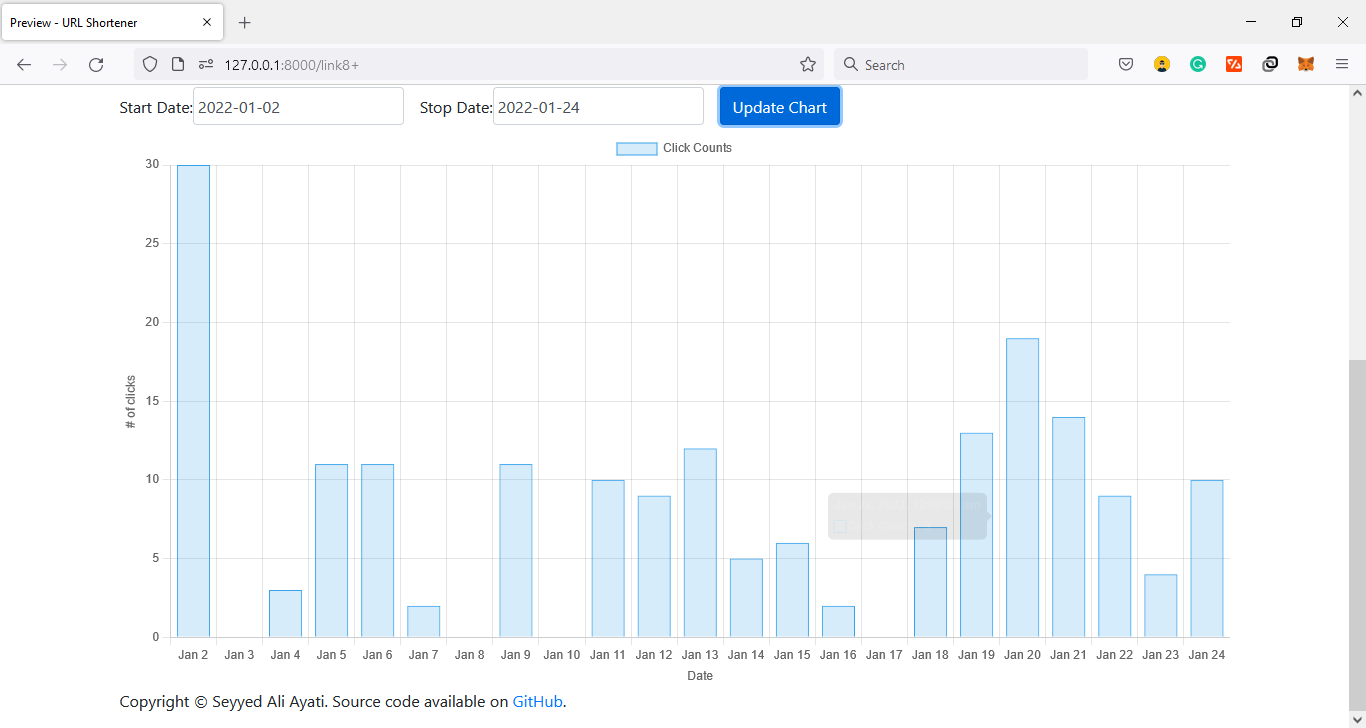Image resolution: width=1366 pixels, height=728 pixels.
Task: Click the scrollbar down arrow
Action: click(1357, 719)
